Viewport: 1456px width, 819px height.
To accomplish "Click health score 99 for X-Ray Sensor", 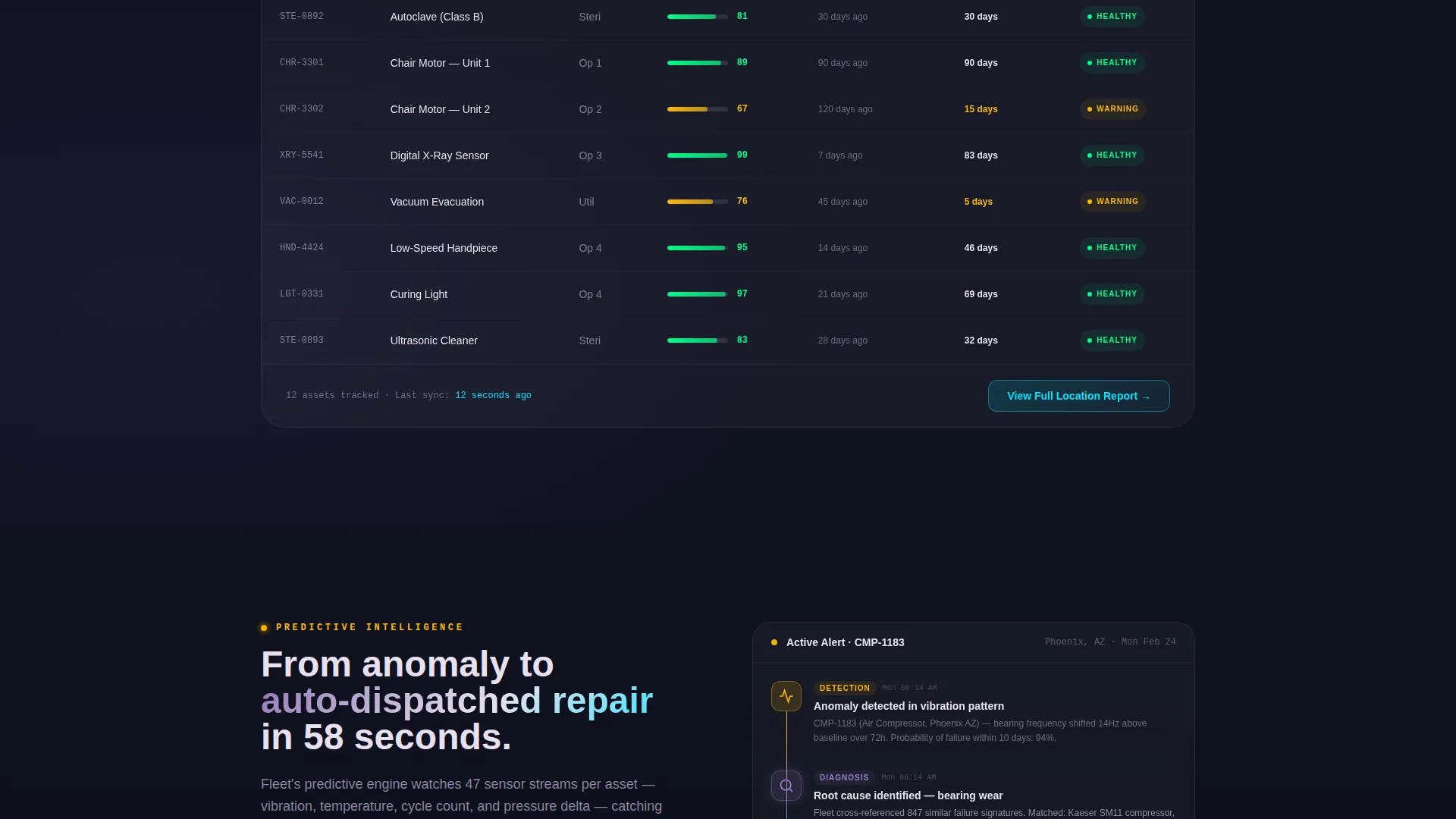I will pyautogui.click(x=742, y=155).
